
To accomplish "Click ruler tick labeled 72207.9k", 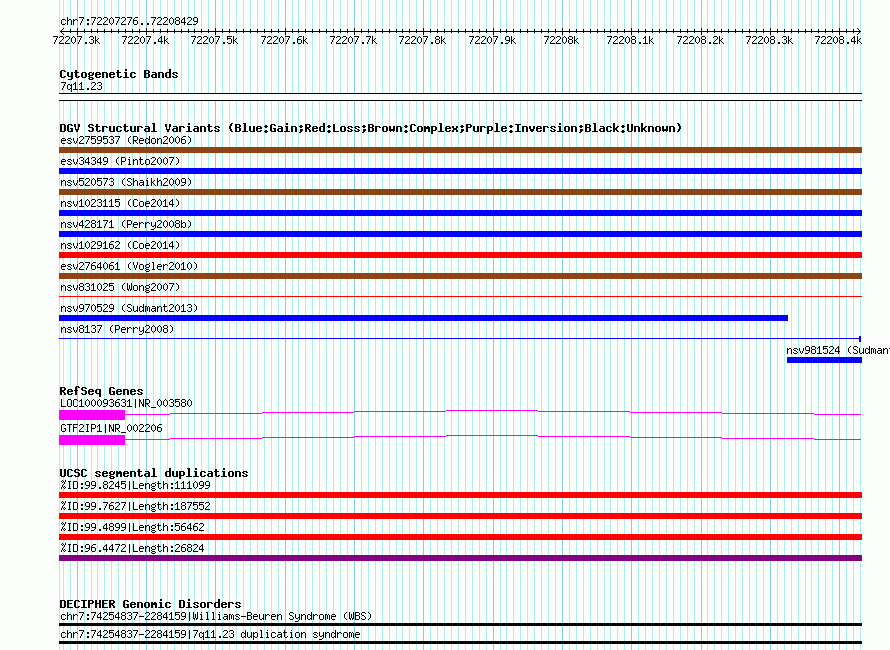I will [492, 40].
